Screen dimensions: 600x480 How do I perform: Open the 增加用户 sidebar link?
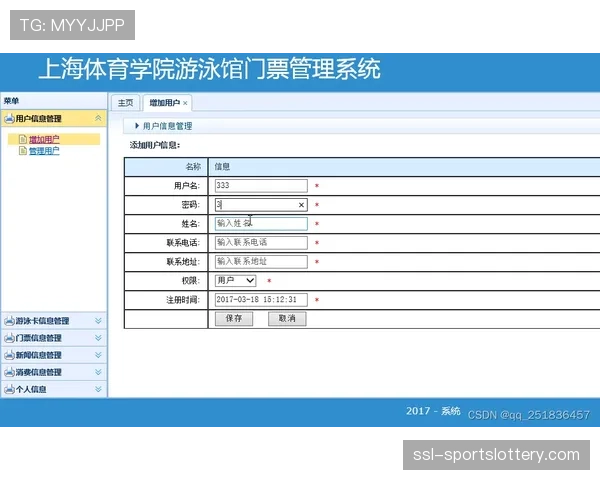[x=44, y=140]
